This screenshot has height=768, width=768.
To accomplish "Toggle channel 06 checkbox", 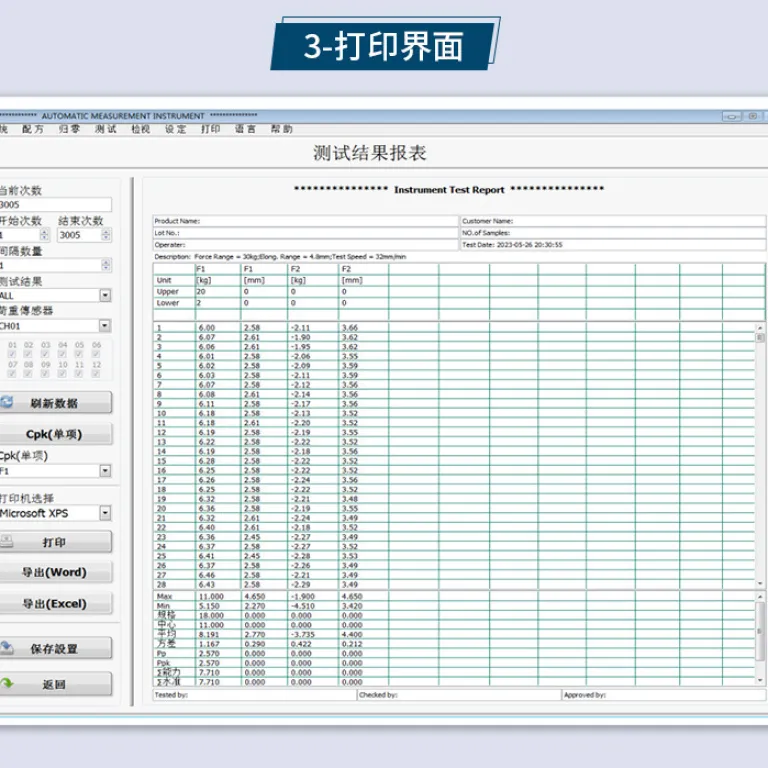I will [x=96, y=354].
